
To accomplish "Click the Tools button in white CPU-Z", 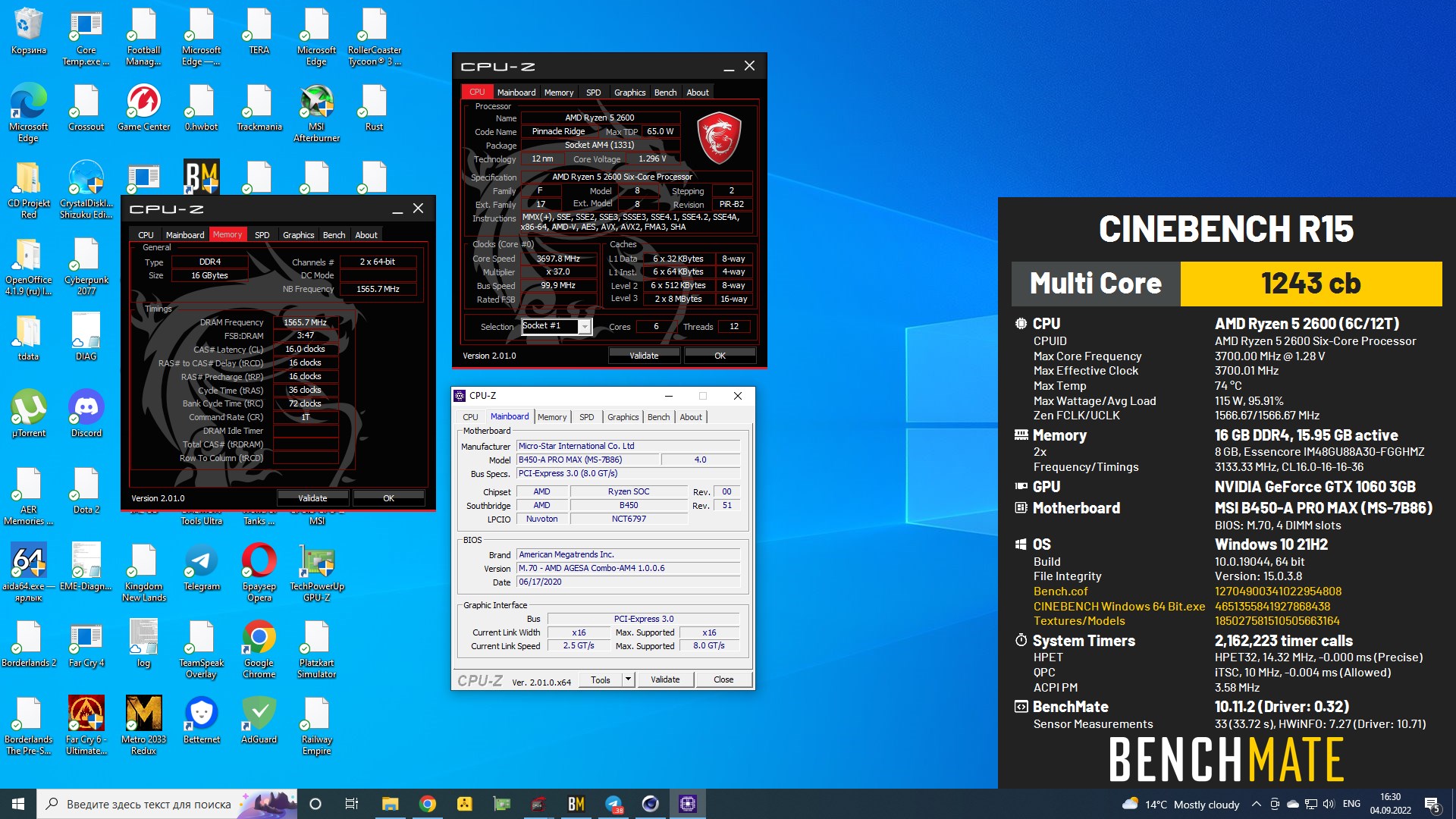I will (x=601, y=679).
